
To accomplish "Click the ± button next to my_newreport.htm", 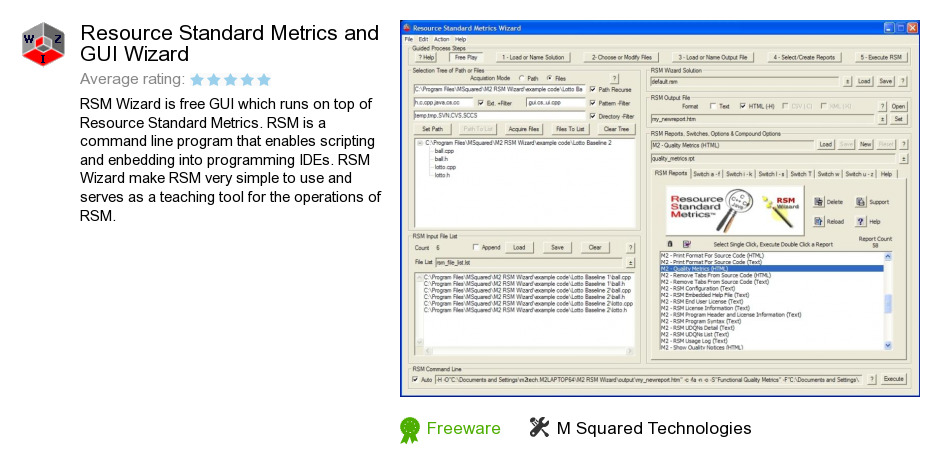I will click(x=882, y=119).
